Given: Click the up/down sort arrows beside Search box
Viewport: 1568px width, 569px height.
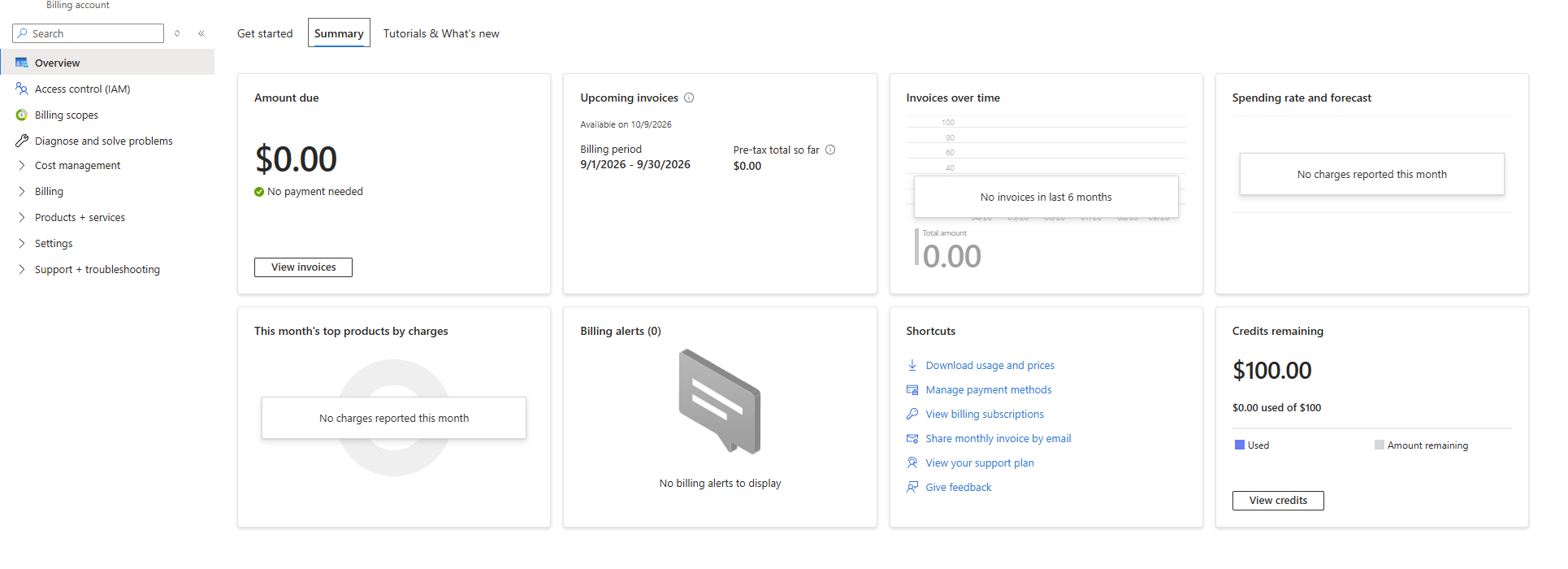Looking at the screenshot, I should [177, 33].
